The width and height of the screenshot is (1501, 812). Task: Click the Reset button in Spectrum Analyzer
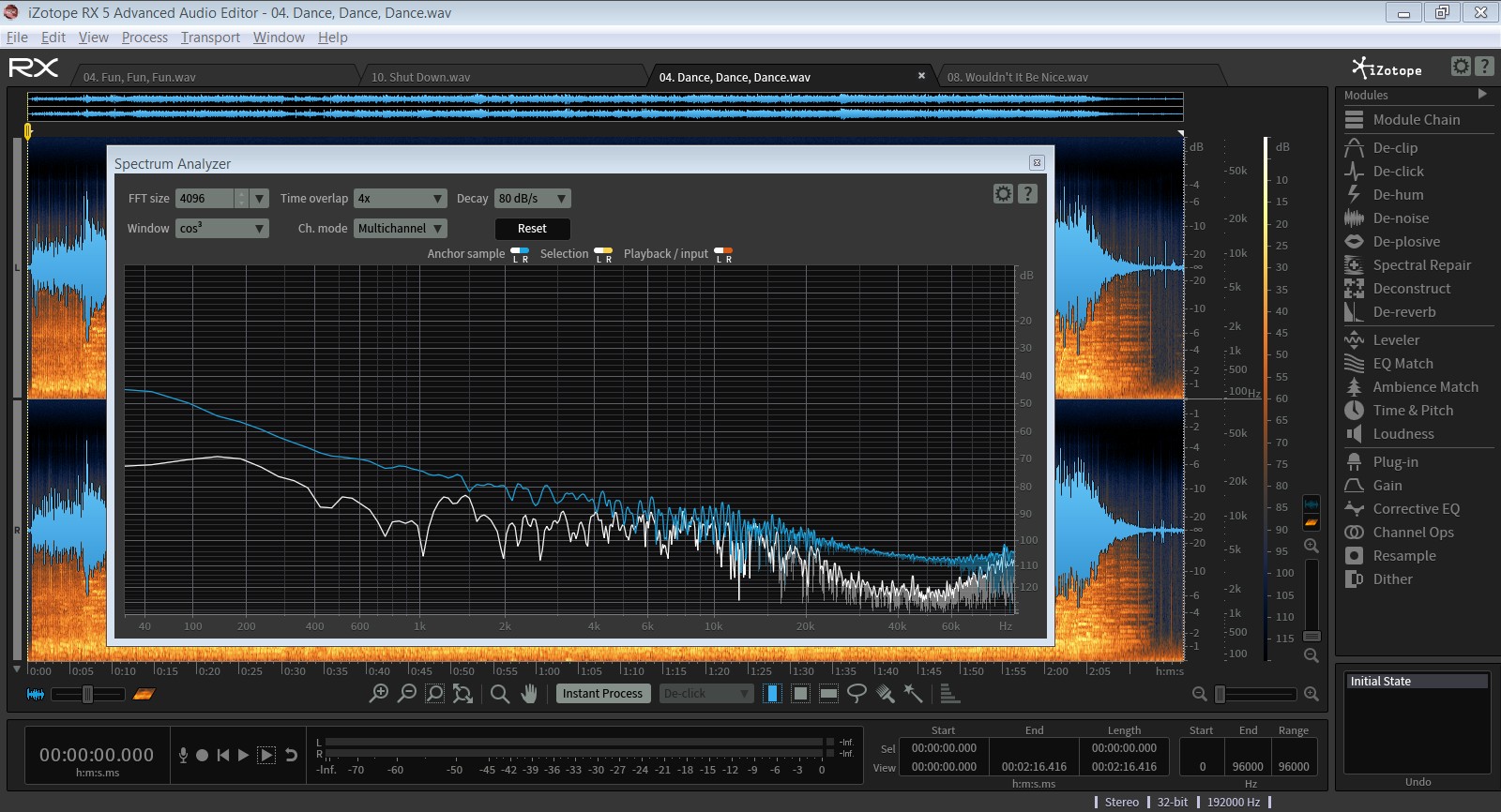[x=532, y=229]
